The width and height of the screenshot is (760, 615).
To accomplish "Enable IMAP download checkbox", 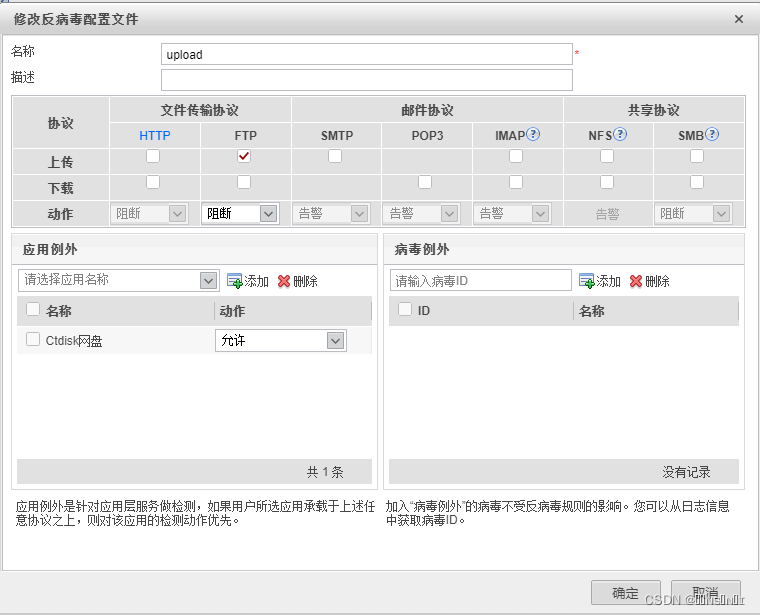I will point(516,182).
